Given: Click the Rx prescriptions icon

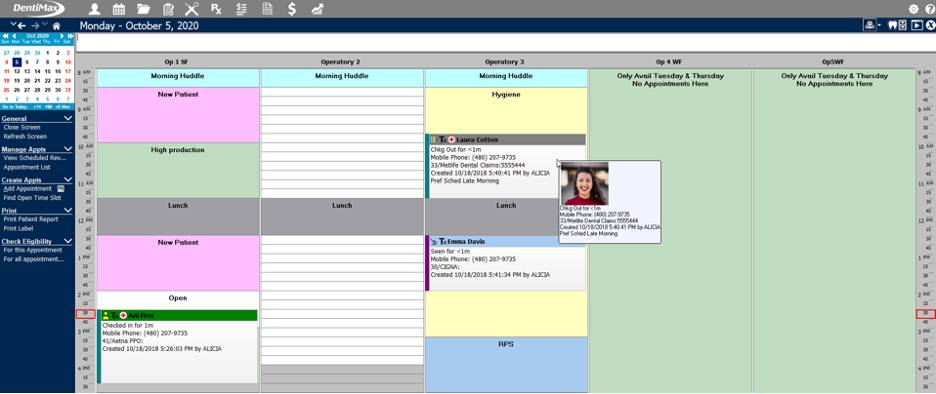Looking at the screenshot, I should coord(216,9).
